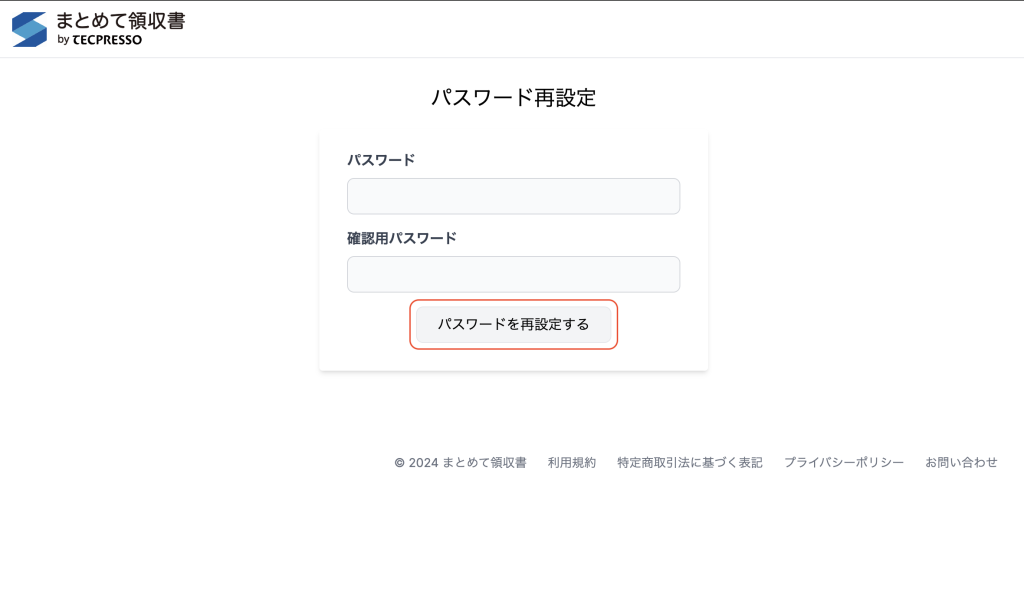The height and width of the screenshot is (606, 1024).
Task: Open the 利用規約 footer link
Action: (x=572, y=463)
